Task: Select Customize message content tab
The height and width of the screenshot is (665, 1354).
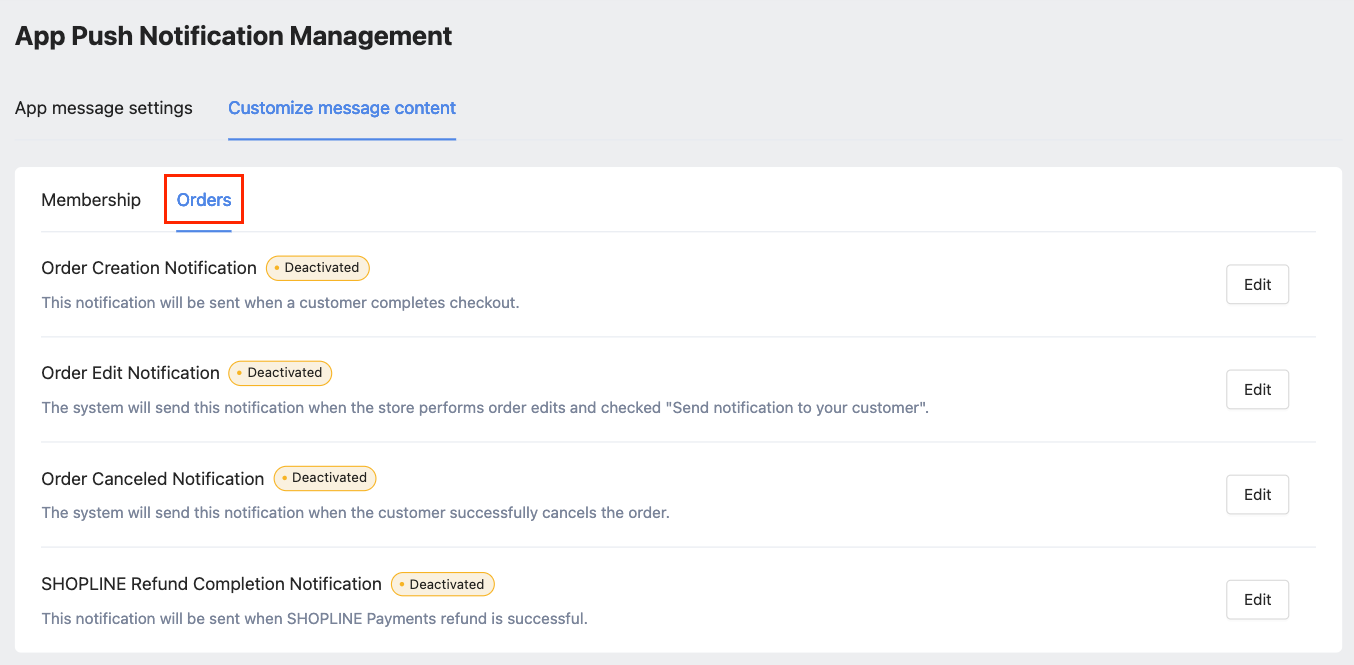Action: (342, 108)
